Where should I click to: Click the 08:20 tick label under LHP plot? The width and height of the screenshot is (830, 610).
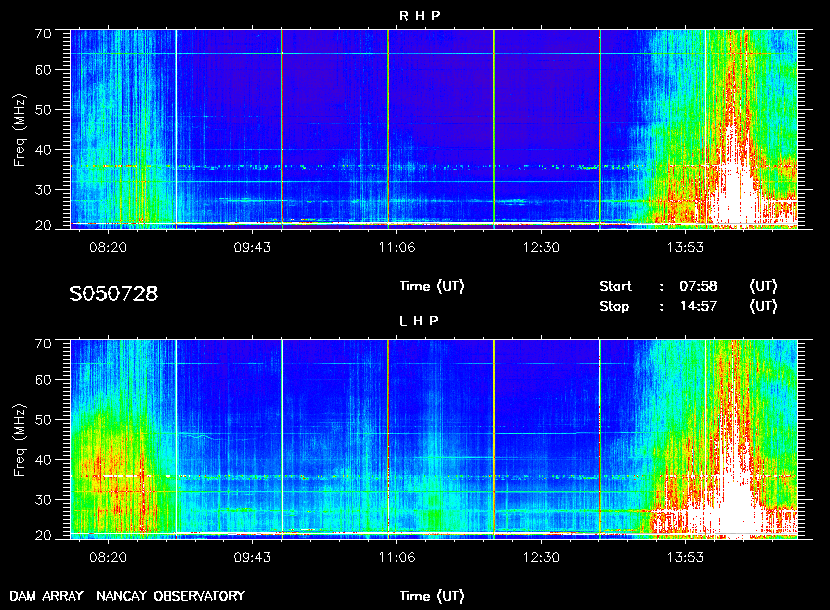[x=108, y=558]
